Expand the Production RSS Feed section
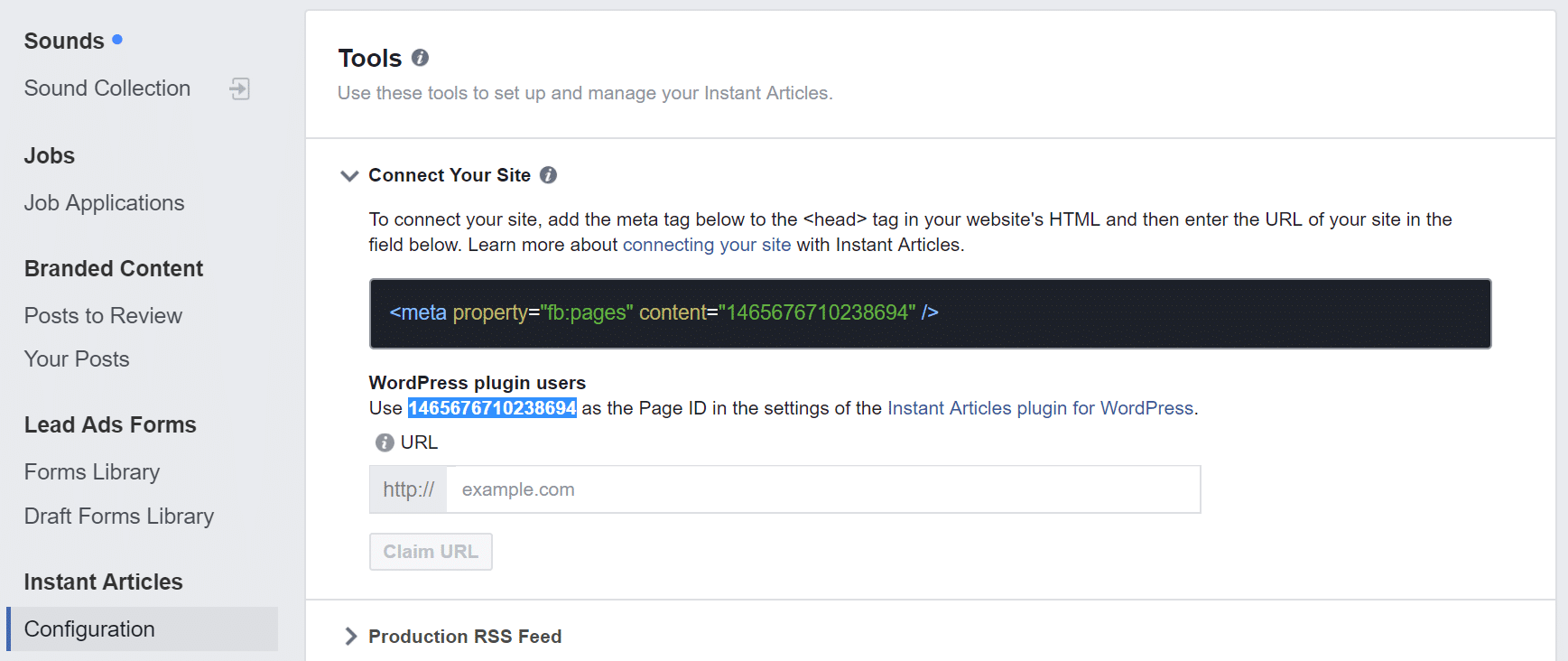 point(350,636)
